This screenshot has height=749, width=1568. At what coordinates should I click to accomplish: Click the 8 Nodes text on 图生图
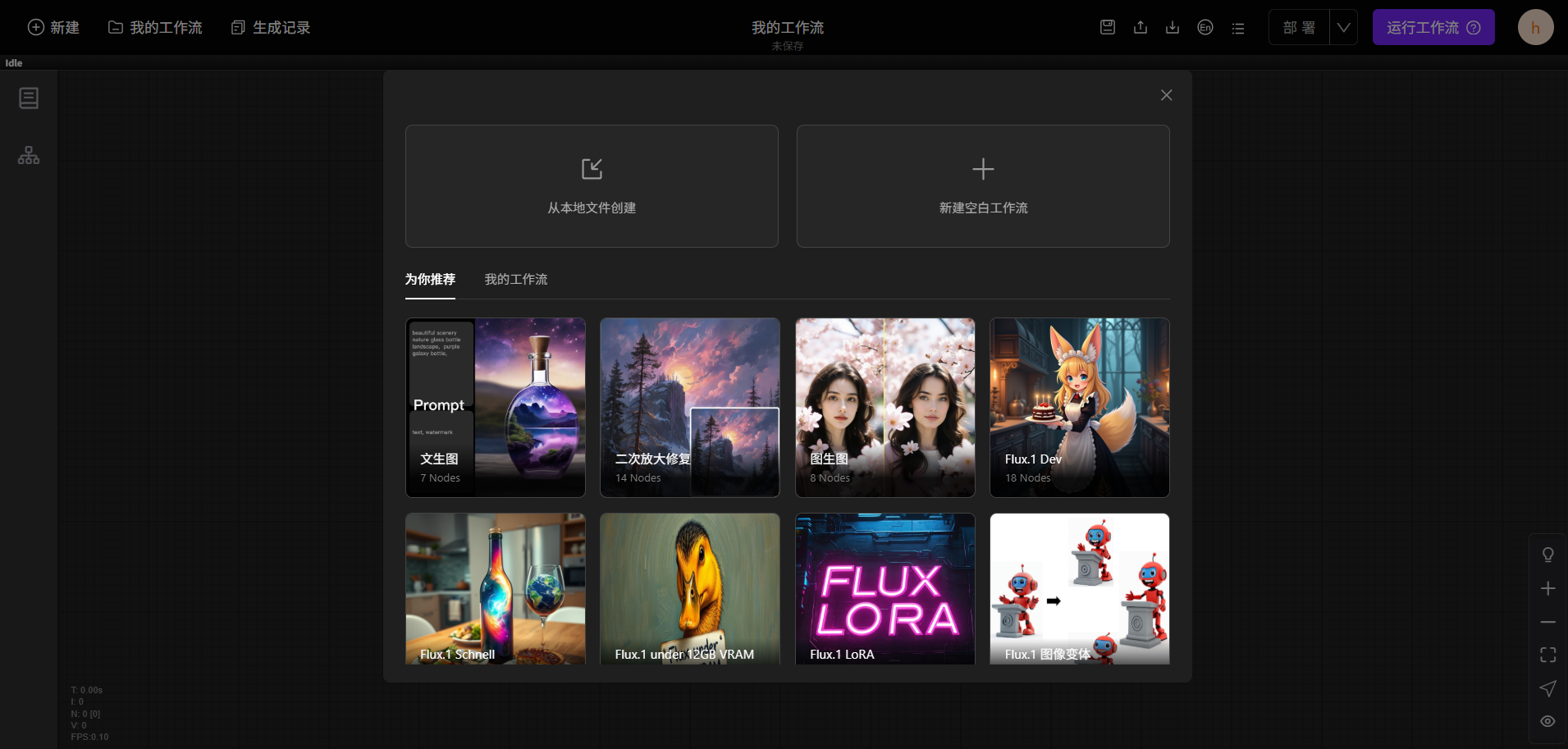pos(830,477)
